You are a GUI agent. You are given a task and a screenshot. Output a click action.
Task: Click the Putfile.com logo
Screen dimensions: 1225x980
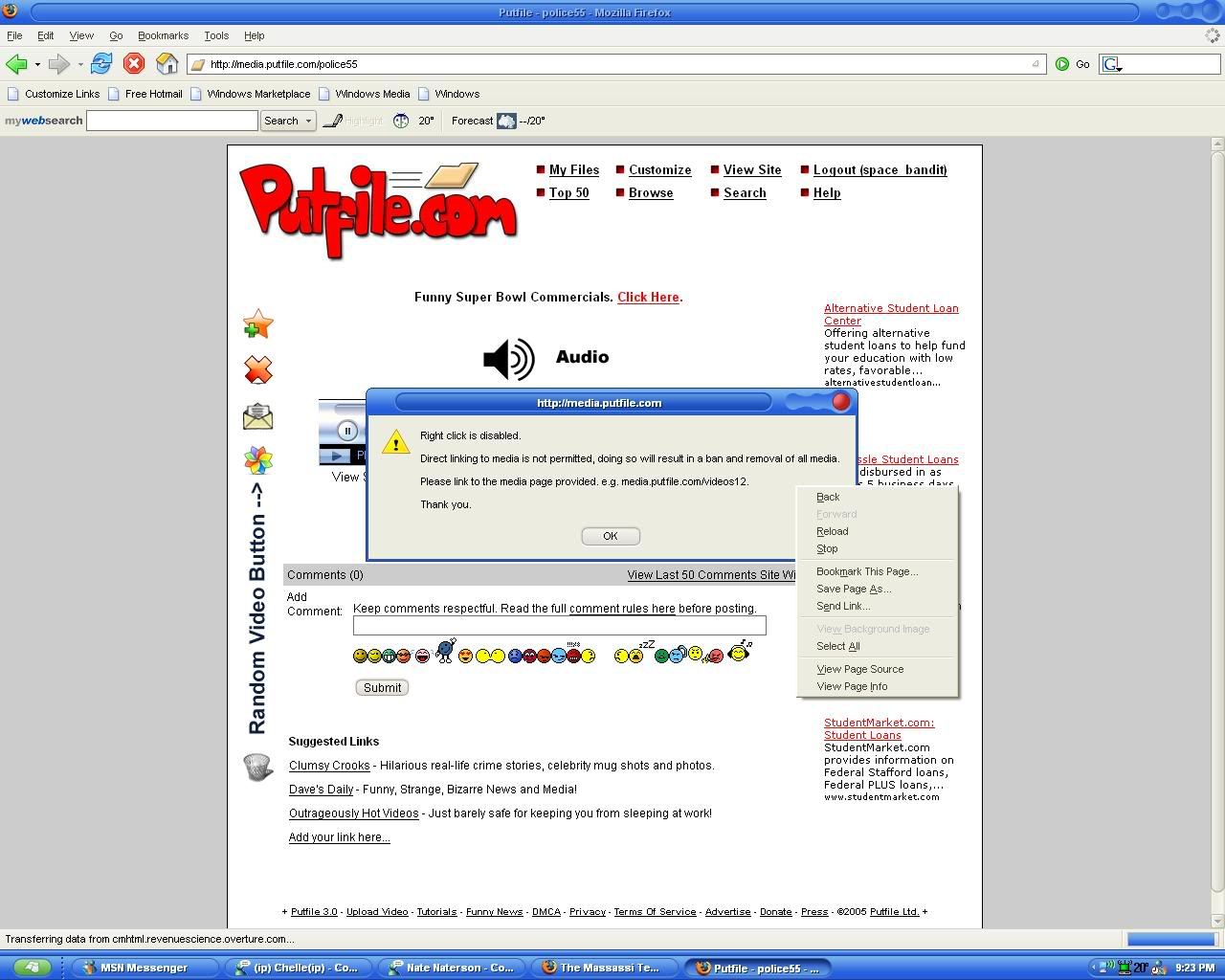pos(378,211)
